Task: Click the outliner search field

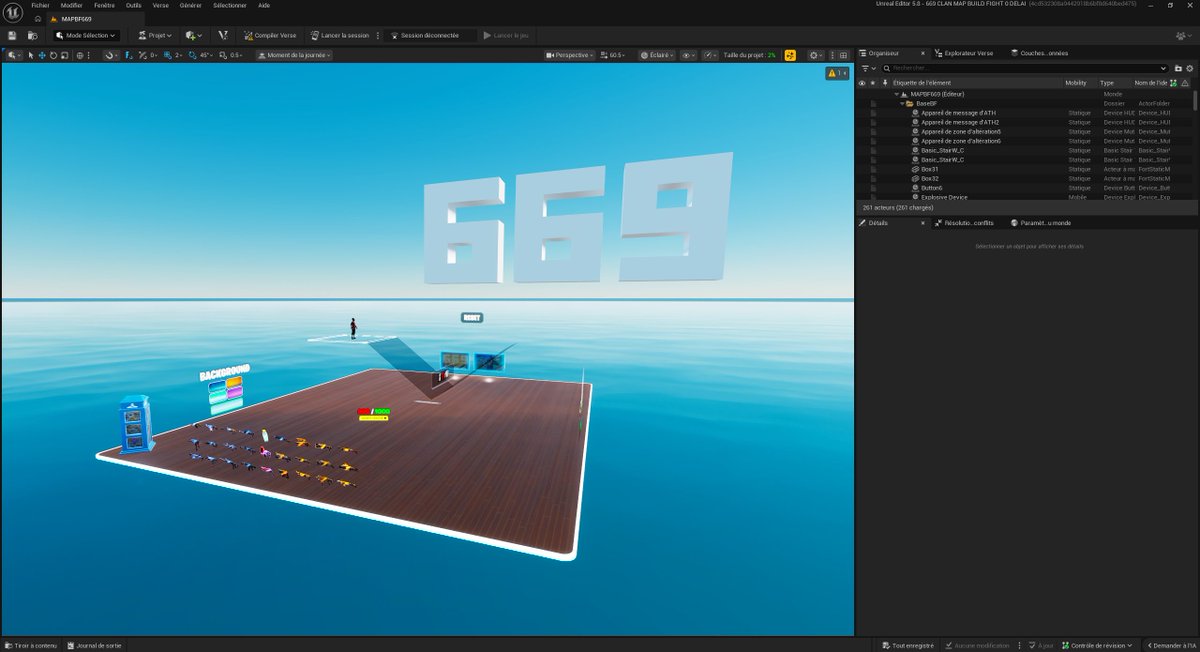Action: (x=1025, y=68)
